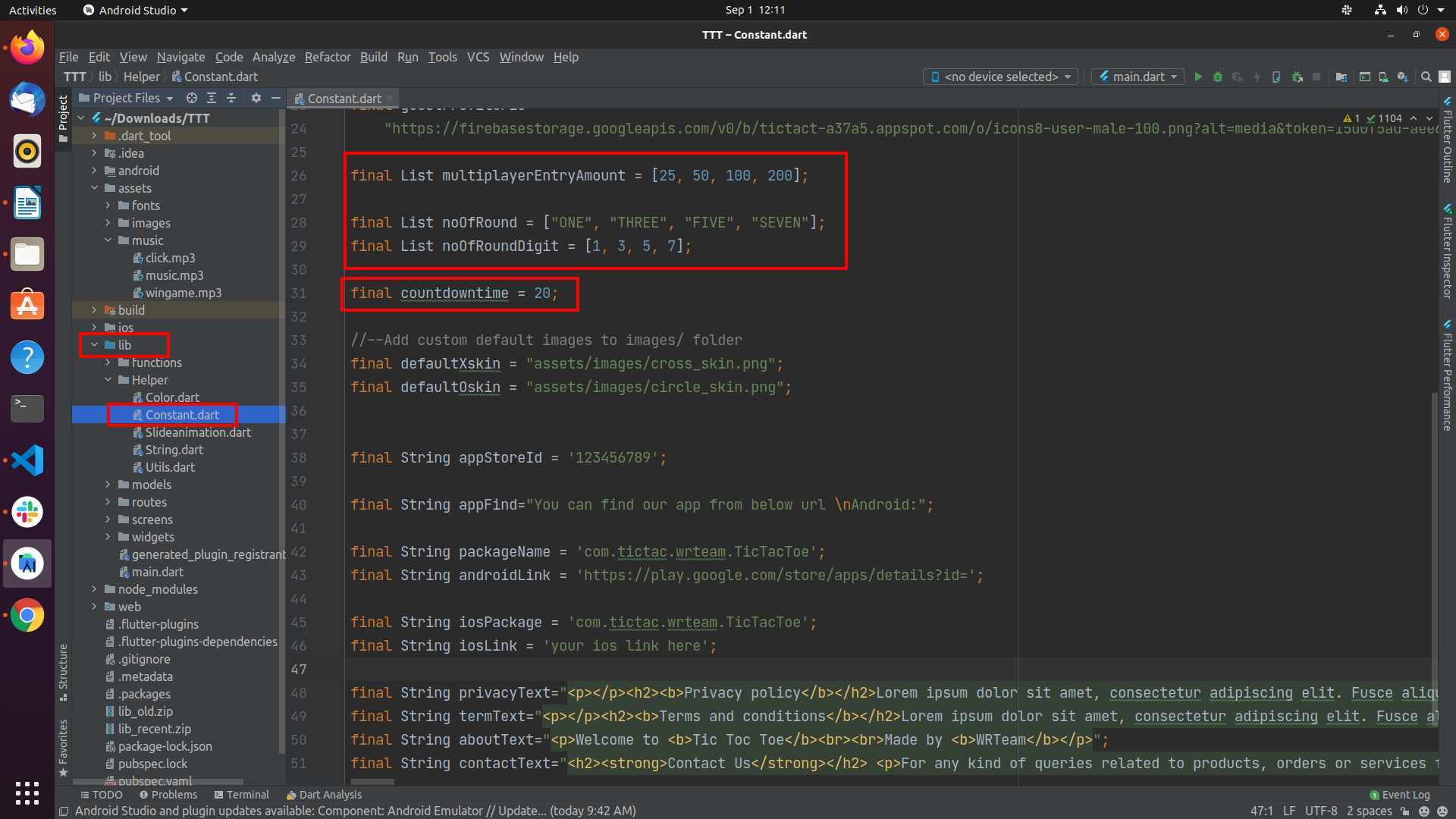Expand the functions folder
Viewport: 1456px width, 819px height.
click(x=108, y=362)
